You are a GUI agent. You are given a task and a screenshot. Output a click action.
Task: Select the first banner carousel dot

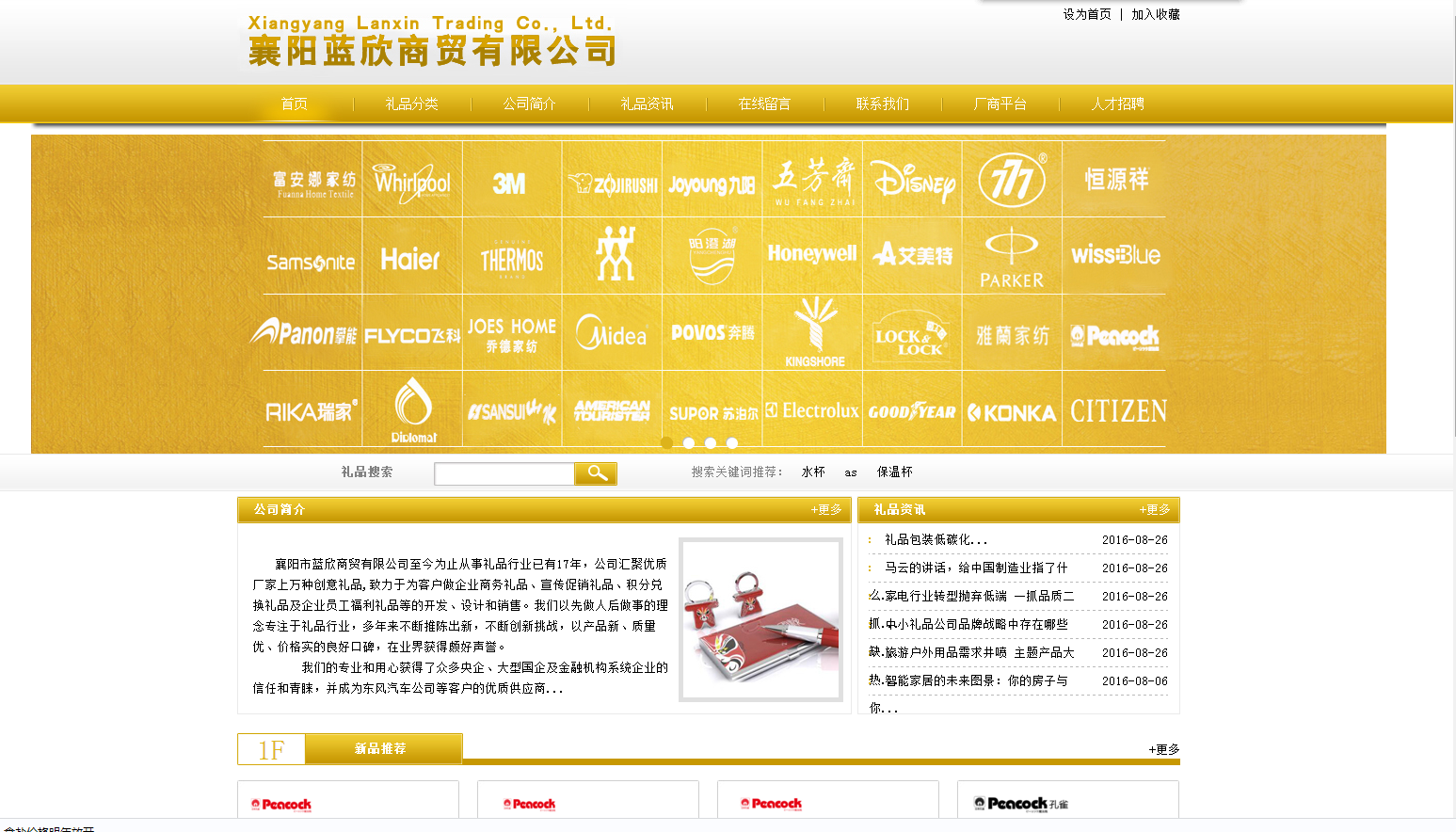tap(667, 443)
